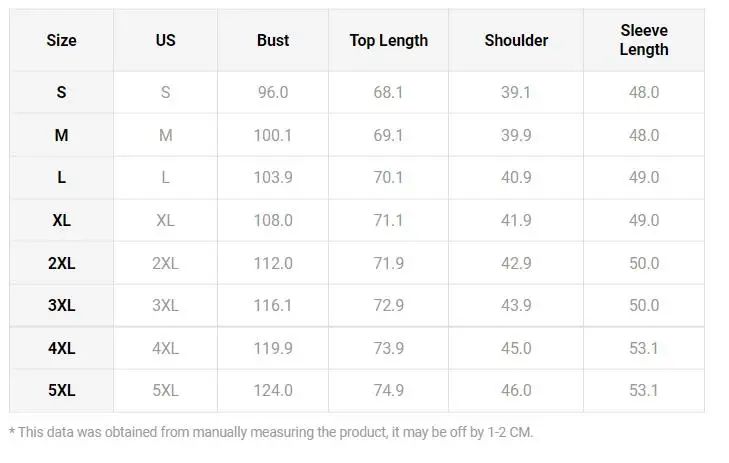Click top length value 74.9
Viewport: 729px width, 463px height.
click(388, 391)
